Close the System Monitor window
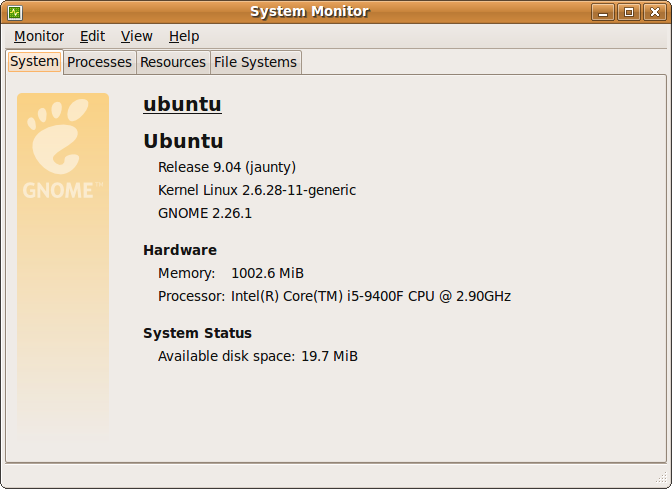This screenshot has width=672, height=489. click(x=654, y=12)
